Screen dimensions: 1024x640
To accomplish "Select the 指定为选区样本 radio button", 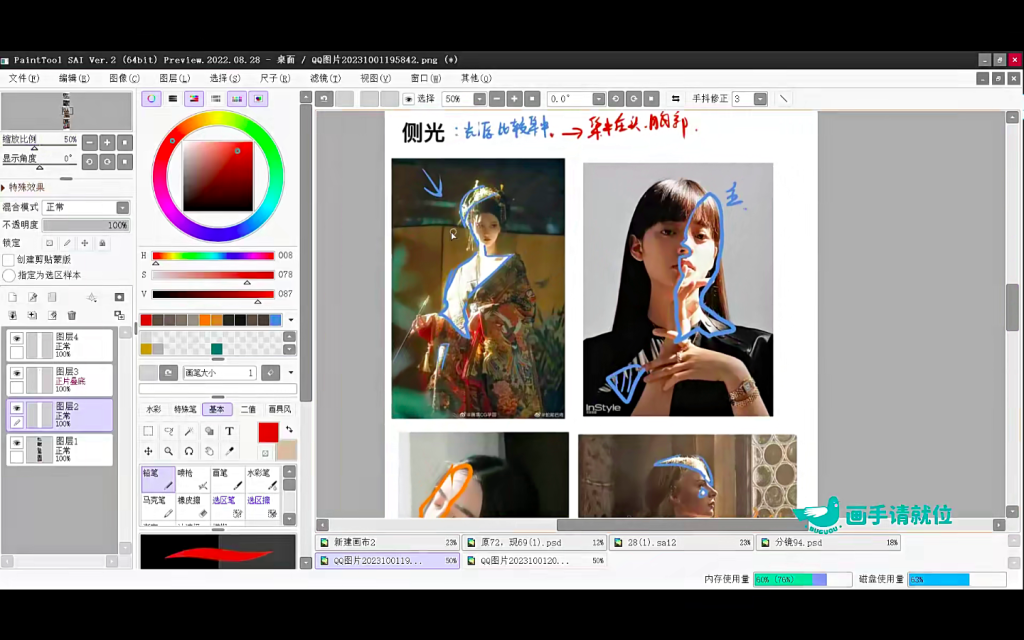I will point(8,275).
